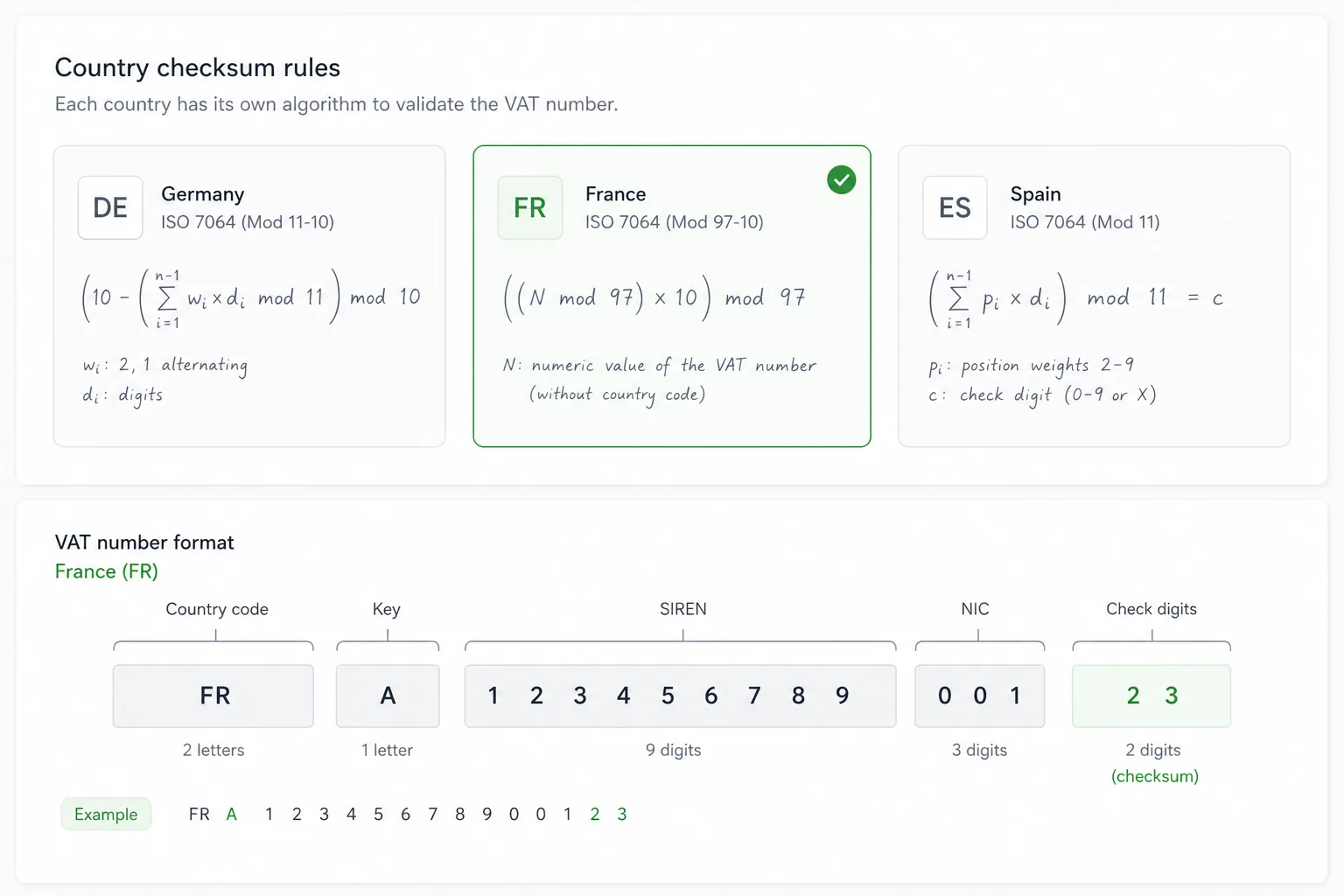
Task: Click the France (FR) green label
Action: tap(107, 571)
